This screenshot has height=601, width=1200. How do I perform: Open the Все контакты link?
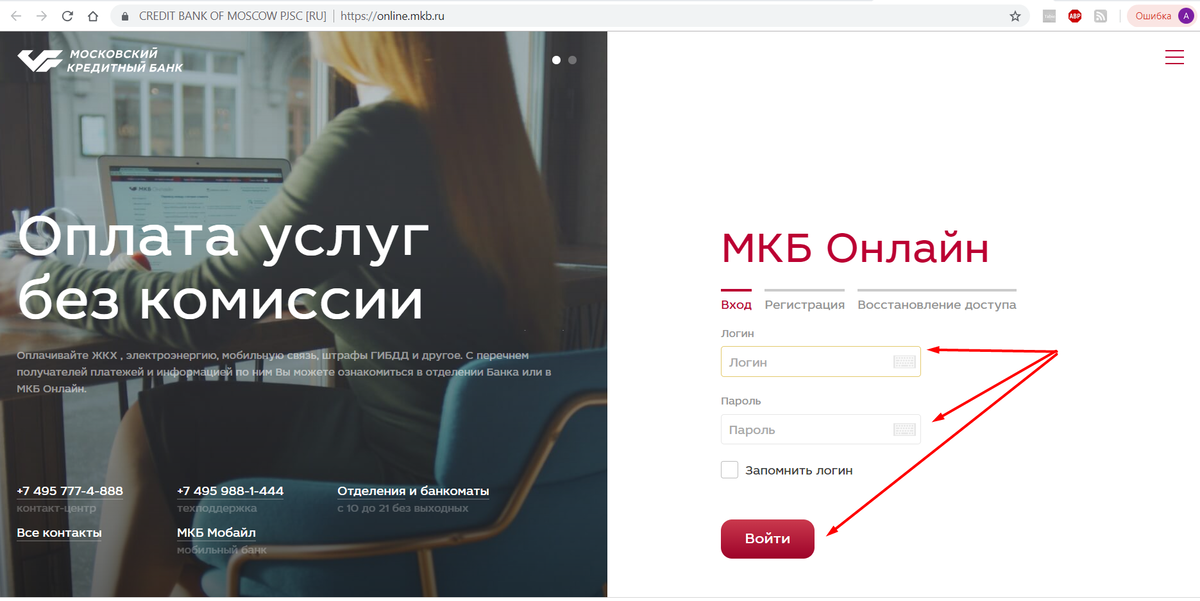pyautogui.click(x=59, y=532)
